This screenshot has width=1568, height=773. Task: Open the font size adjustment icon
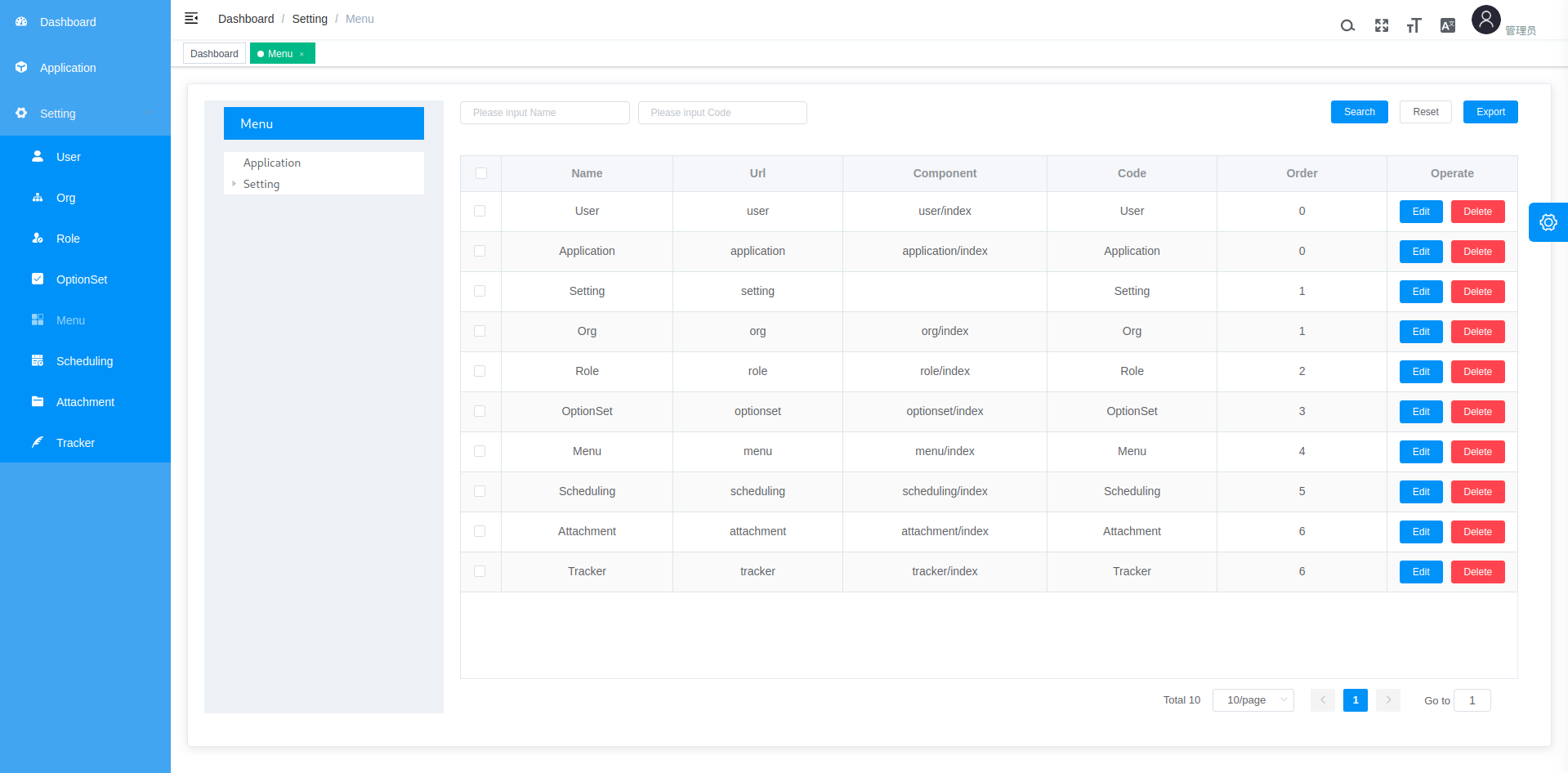1414,25
